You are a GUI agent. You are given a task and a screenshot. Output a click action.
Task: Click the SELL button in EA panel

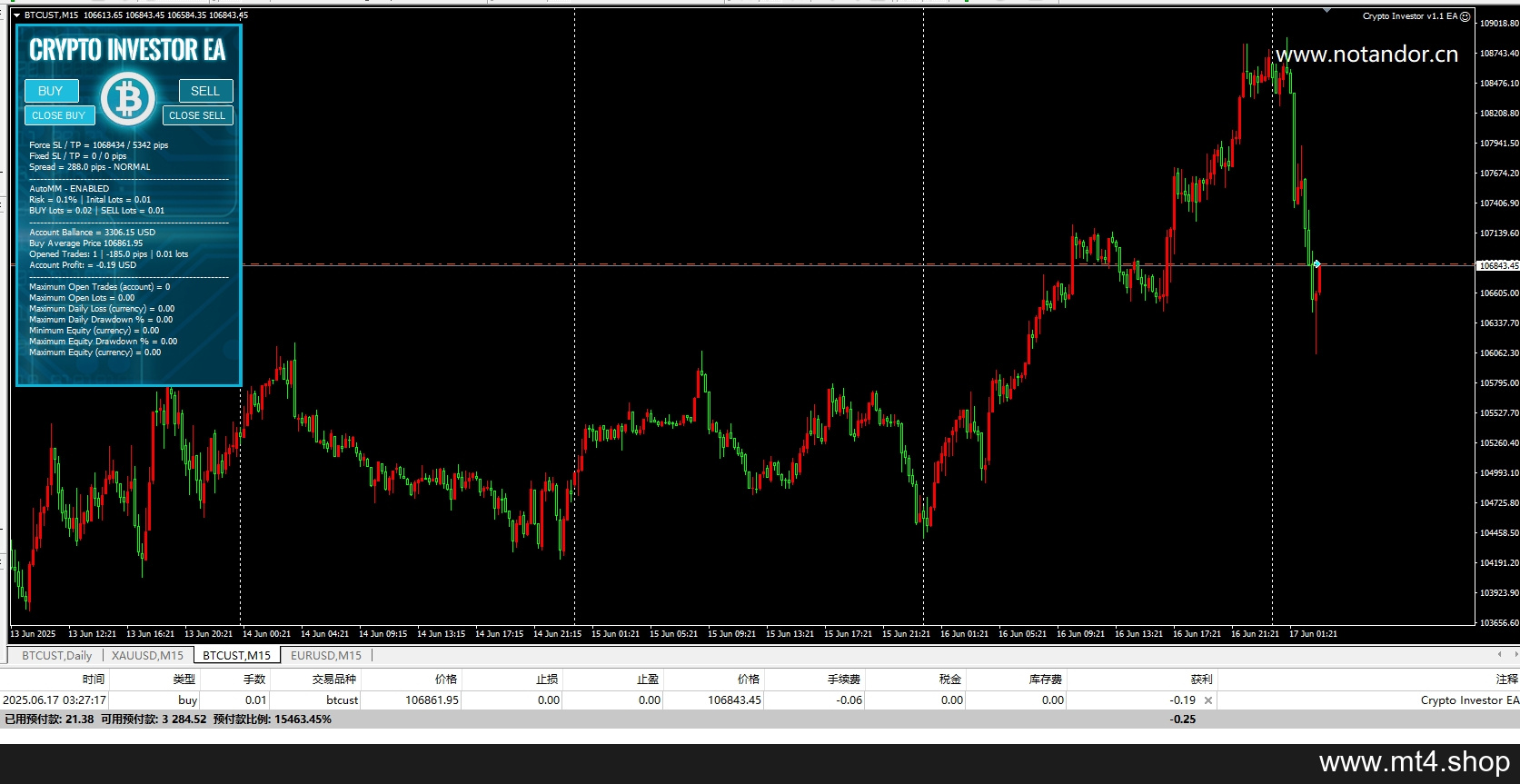[x=205, y=91]
